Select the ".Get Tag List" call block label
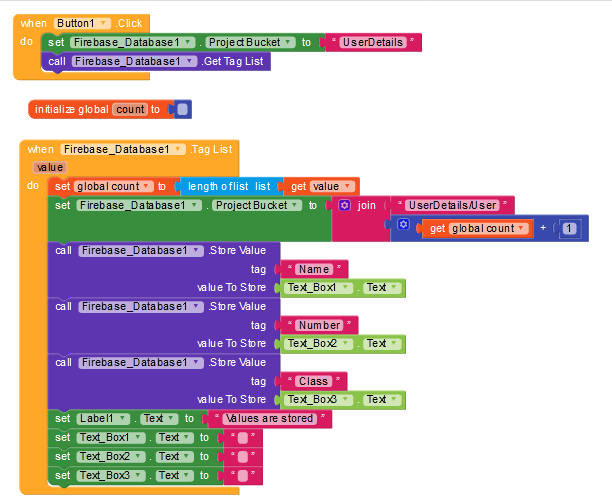This screenshot has height=499, width=612. click(232, 61)
